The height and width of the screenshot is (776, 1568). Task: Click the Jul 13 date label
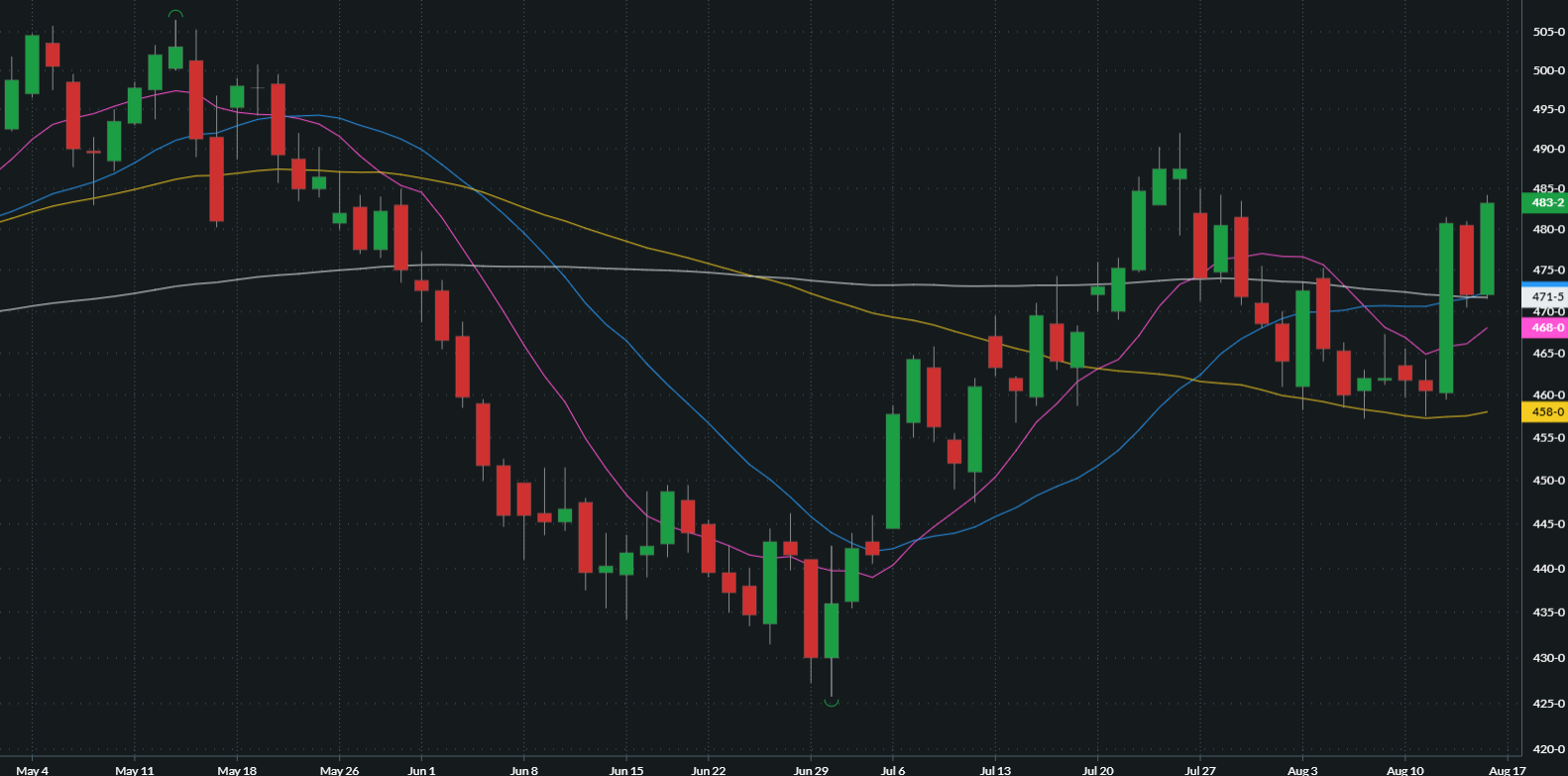pos(995,770)
